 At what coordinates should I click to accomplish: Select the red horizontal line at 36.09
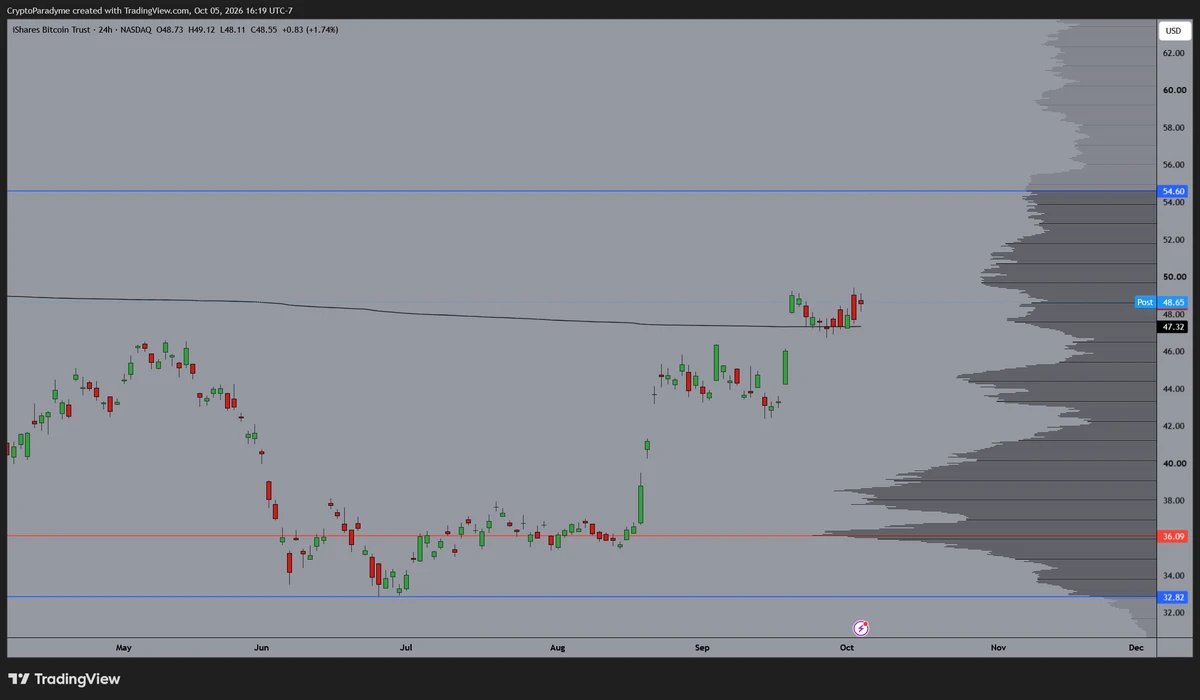[578, 537]
